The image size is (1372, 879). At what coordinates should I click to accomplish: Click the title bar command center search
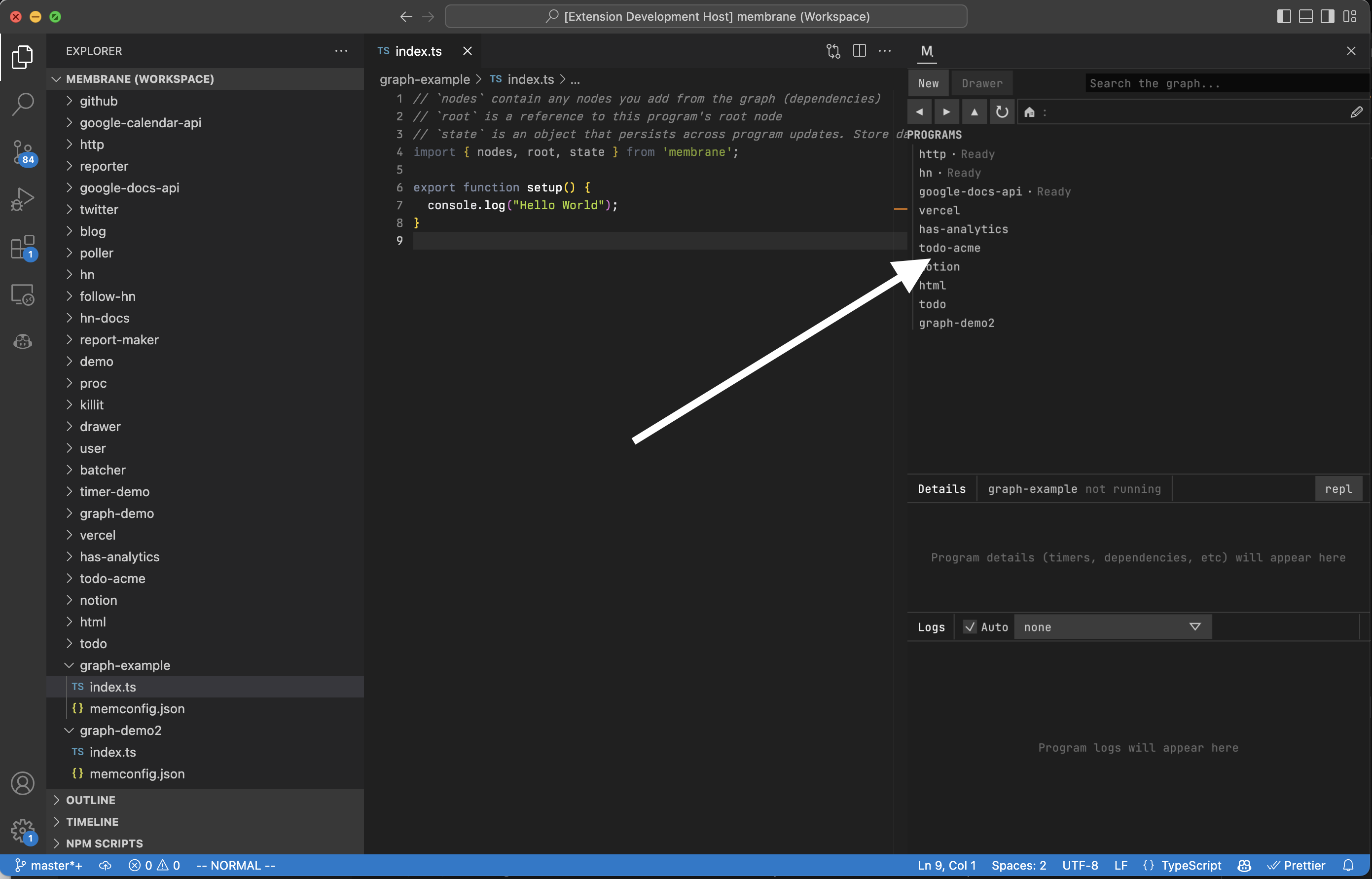click(x=706, y=17)
